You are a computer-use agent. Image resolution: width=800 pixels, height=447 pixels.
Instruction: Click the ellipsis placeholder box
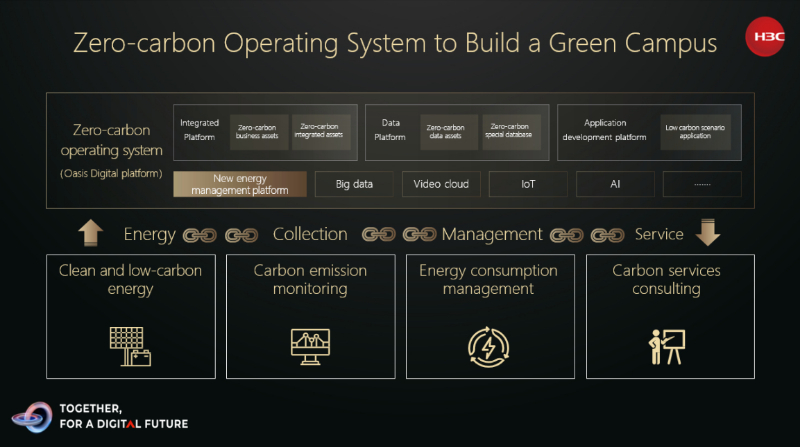pyautogui.click(x=701, y=184)
